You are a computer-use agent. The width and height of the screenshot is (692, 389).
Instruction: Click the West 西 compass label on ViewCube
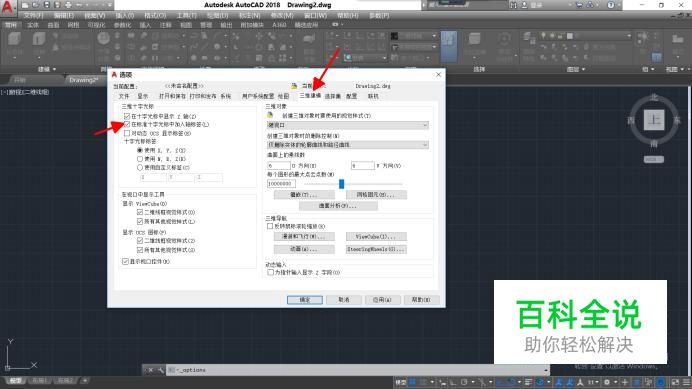(x=631, y=120)
